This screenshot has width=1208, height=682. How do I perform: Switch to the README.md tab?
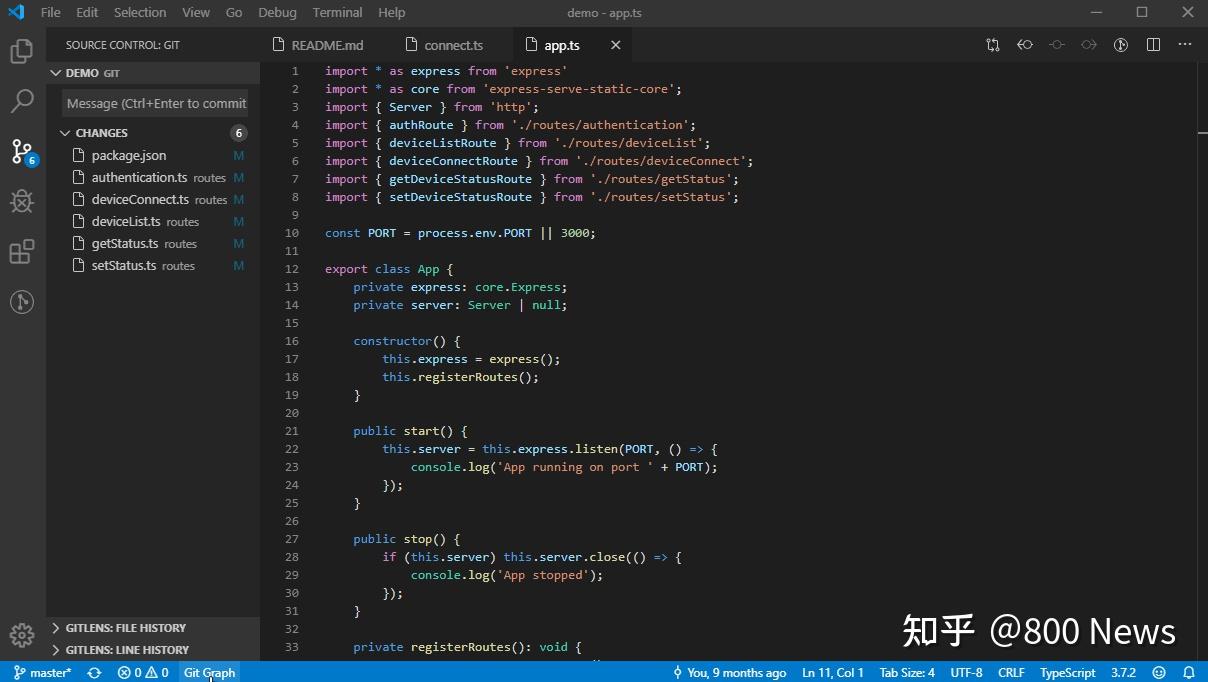click(x=326, y=45)
